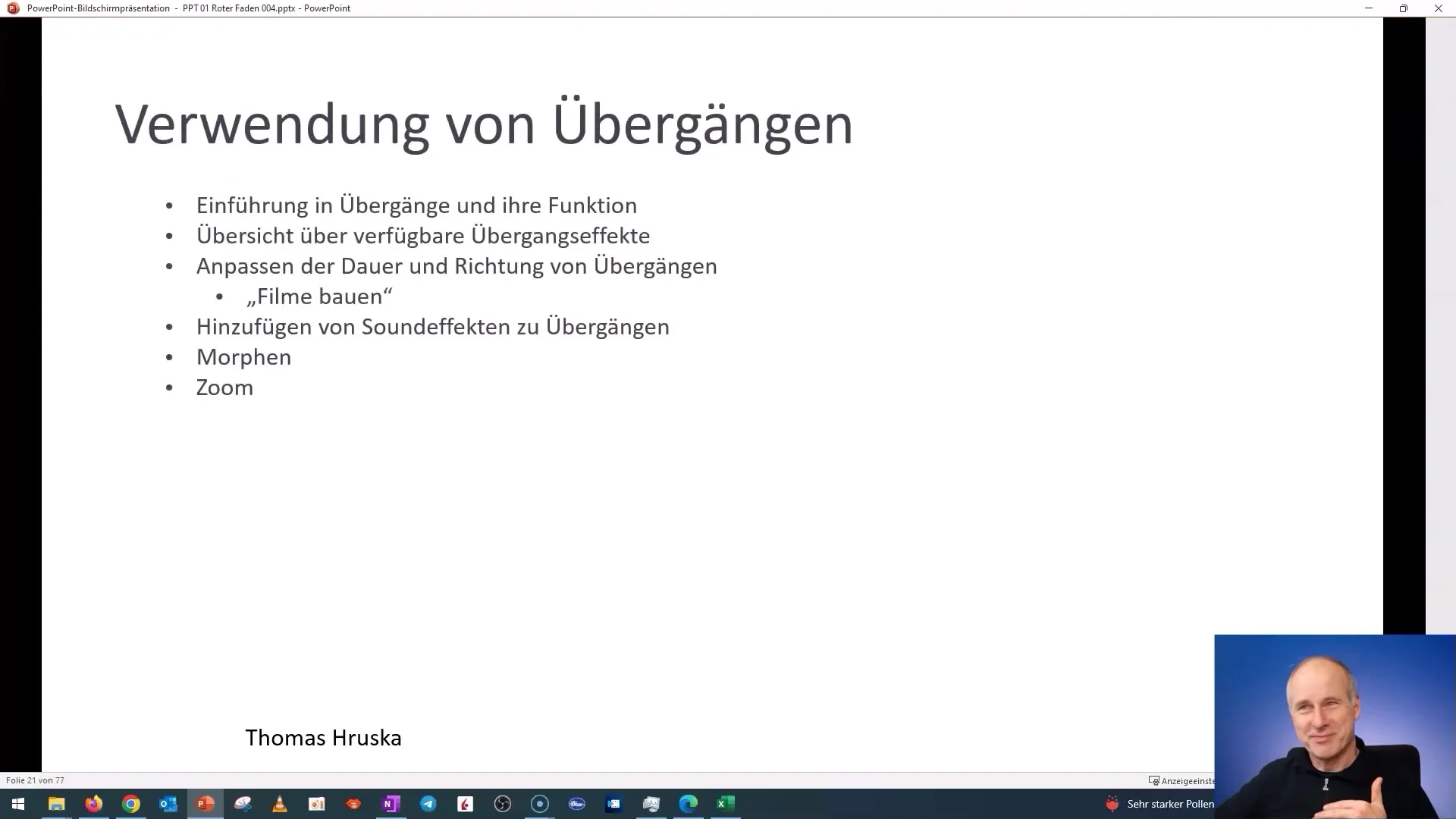Open the Snipping tool taskbar icon
This screenshot has height=819, width=1456.
(242, 804)
